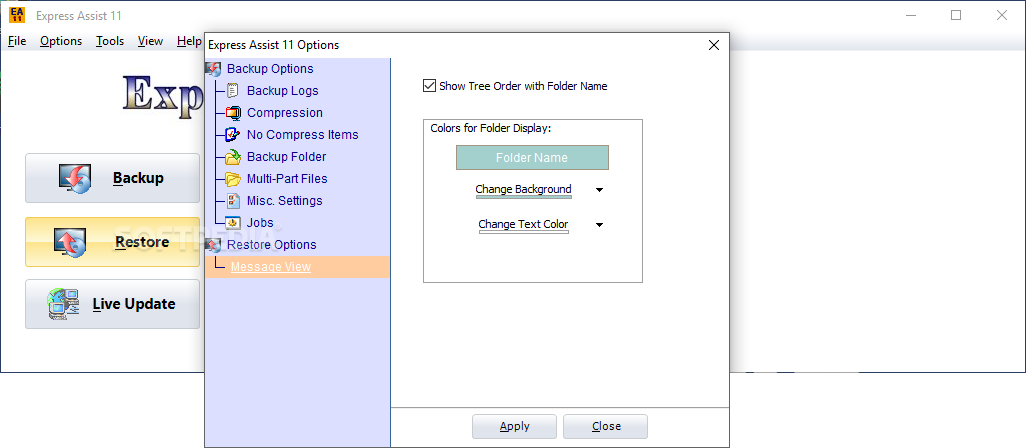Image resolution: width=1026 pixels, height=448 pixels.
Task: Open the Options menu
Action: point(61,41)
